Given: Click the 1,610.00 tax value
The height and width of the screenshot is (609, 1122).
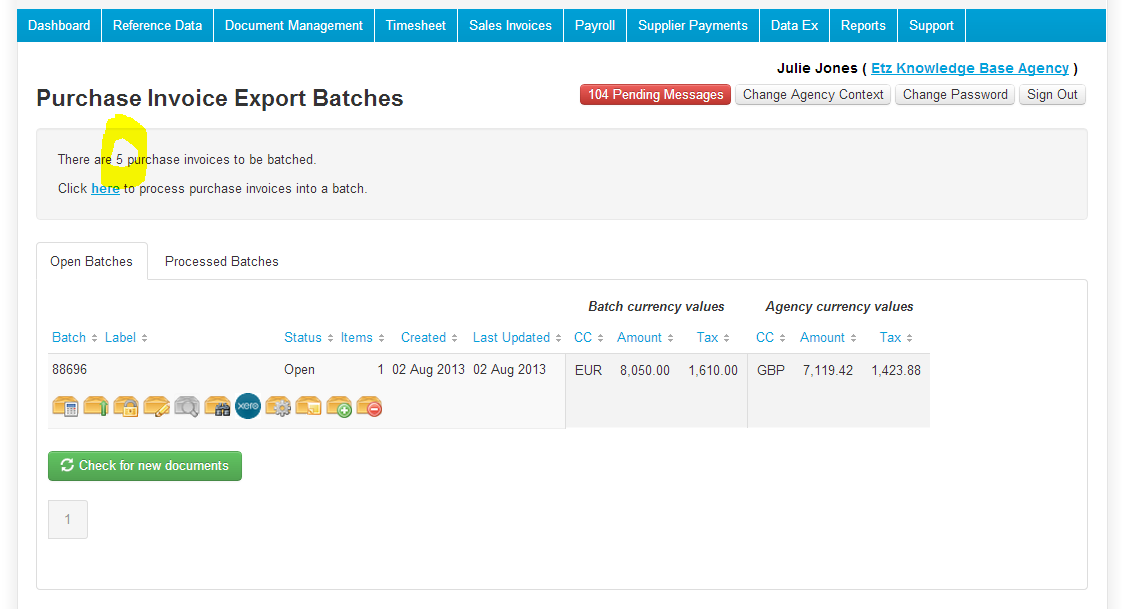Looking at the screenshot, I should [713, 371].
